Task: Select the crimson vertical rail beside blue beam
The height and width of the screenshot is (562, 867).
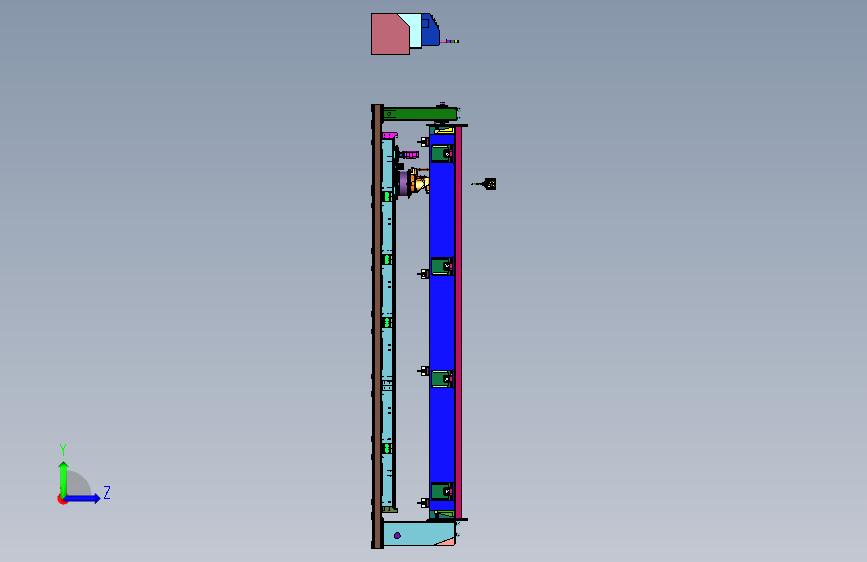Action: pyautogui.click(x=458, y=322)
